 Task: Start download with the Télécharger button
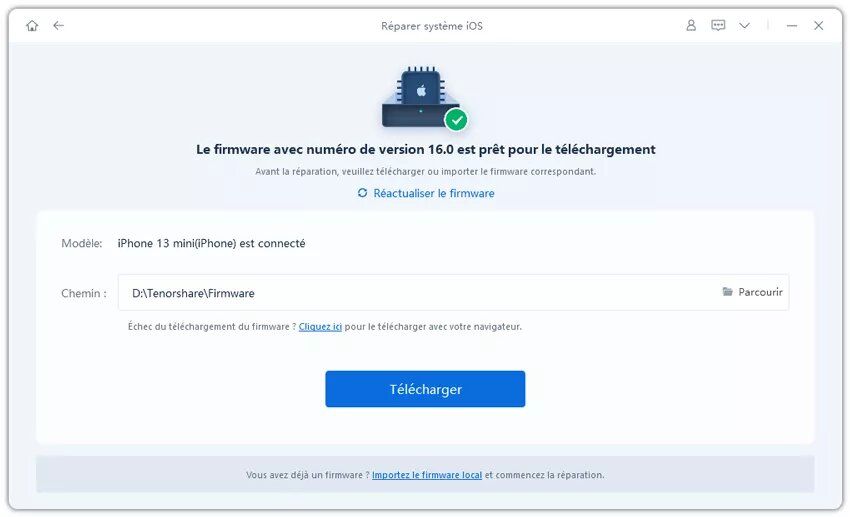coord(425,389)
